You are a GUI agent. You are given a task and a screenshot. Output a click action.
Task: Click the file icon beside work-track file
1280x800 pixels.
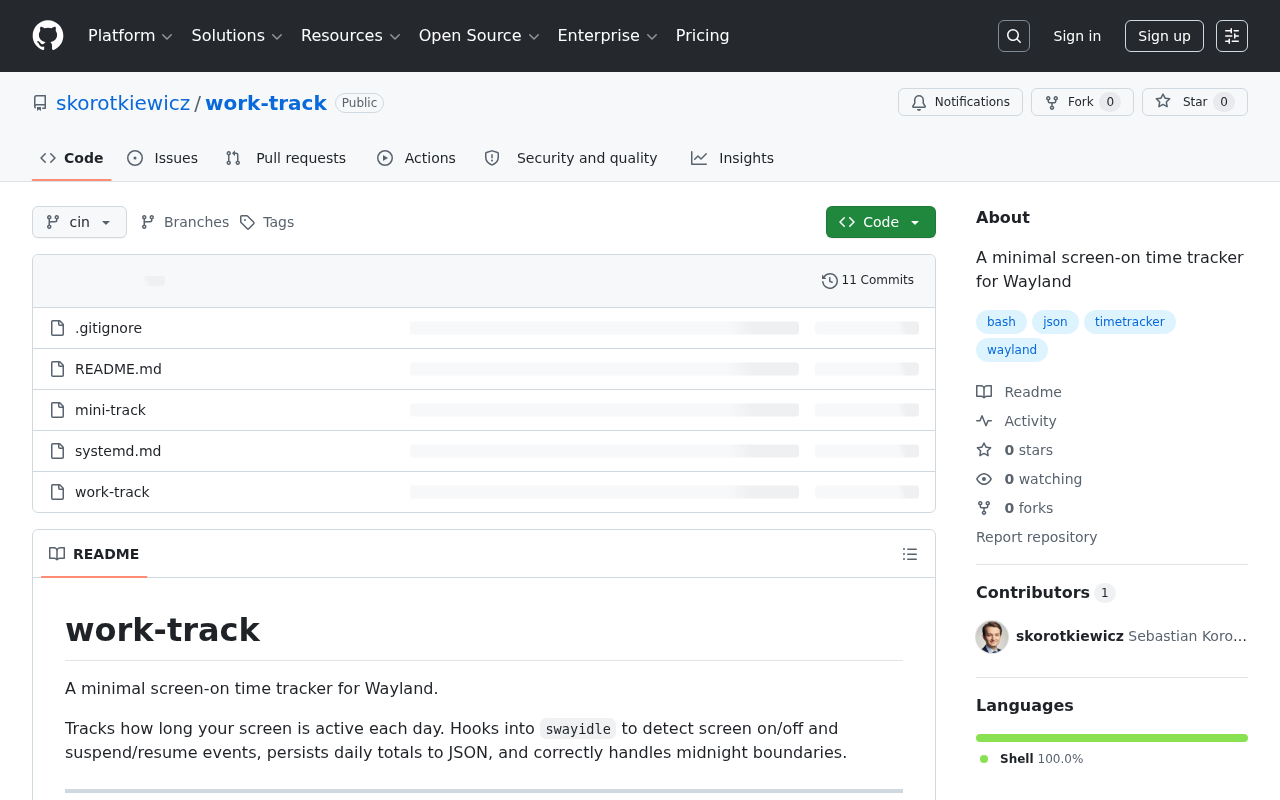58,492
